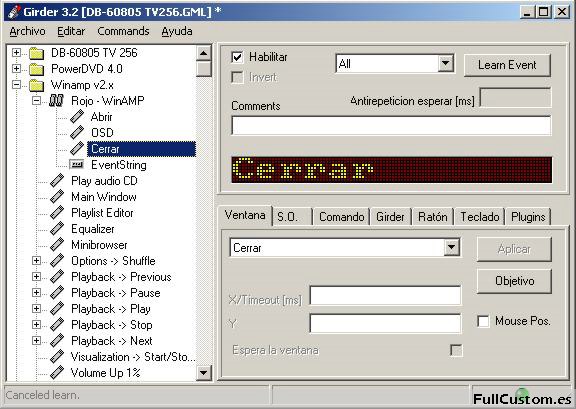Switch to the Teclado tab
Viewport: 576px width, 409px height.
[479, 216]
